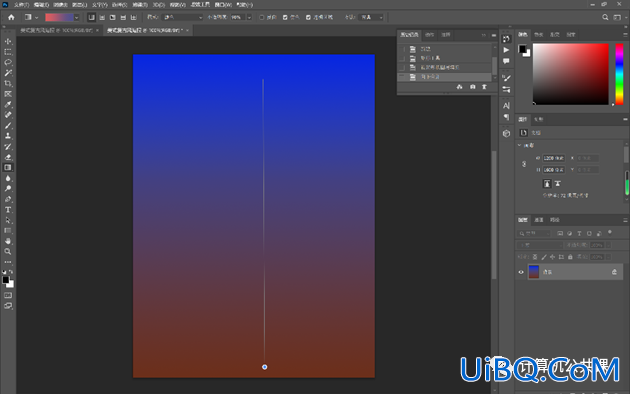Open the File menu
Screen dimensions: 630x394
click(x=21, y=5)
